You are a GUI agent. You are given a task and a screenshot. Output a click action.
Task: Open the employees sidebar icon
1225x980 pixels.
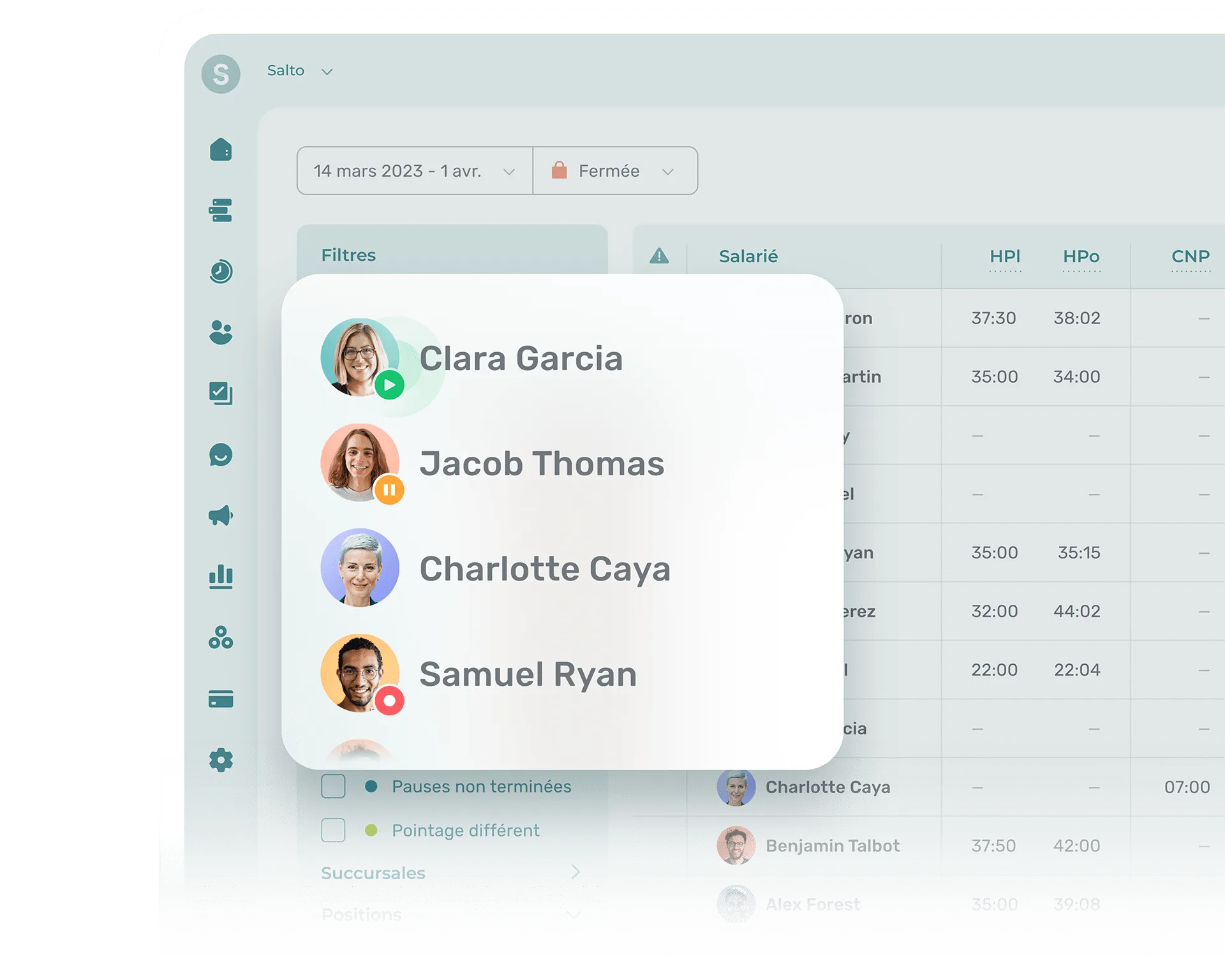tap(221, 332)
